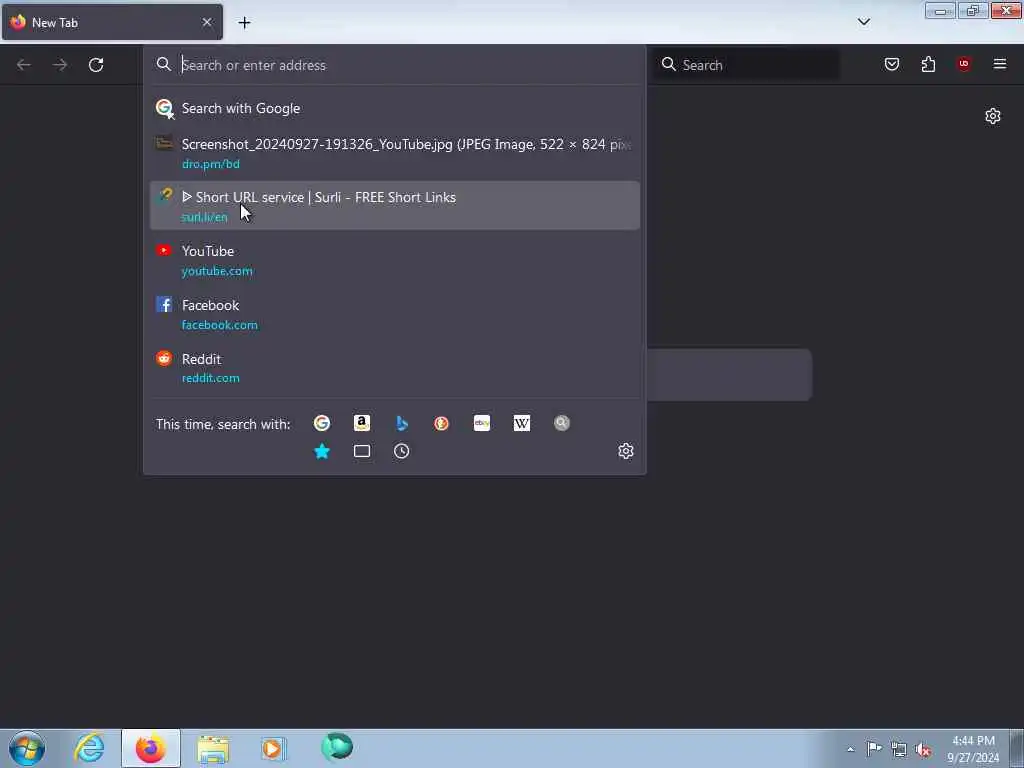Search this time with Google icon

point(322,423)
